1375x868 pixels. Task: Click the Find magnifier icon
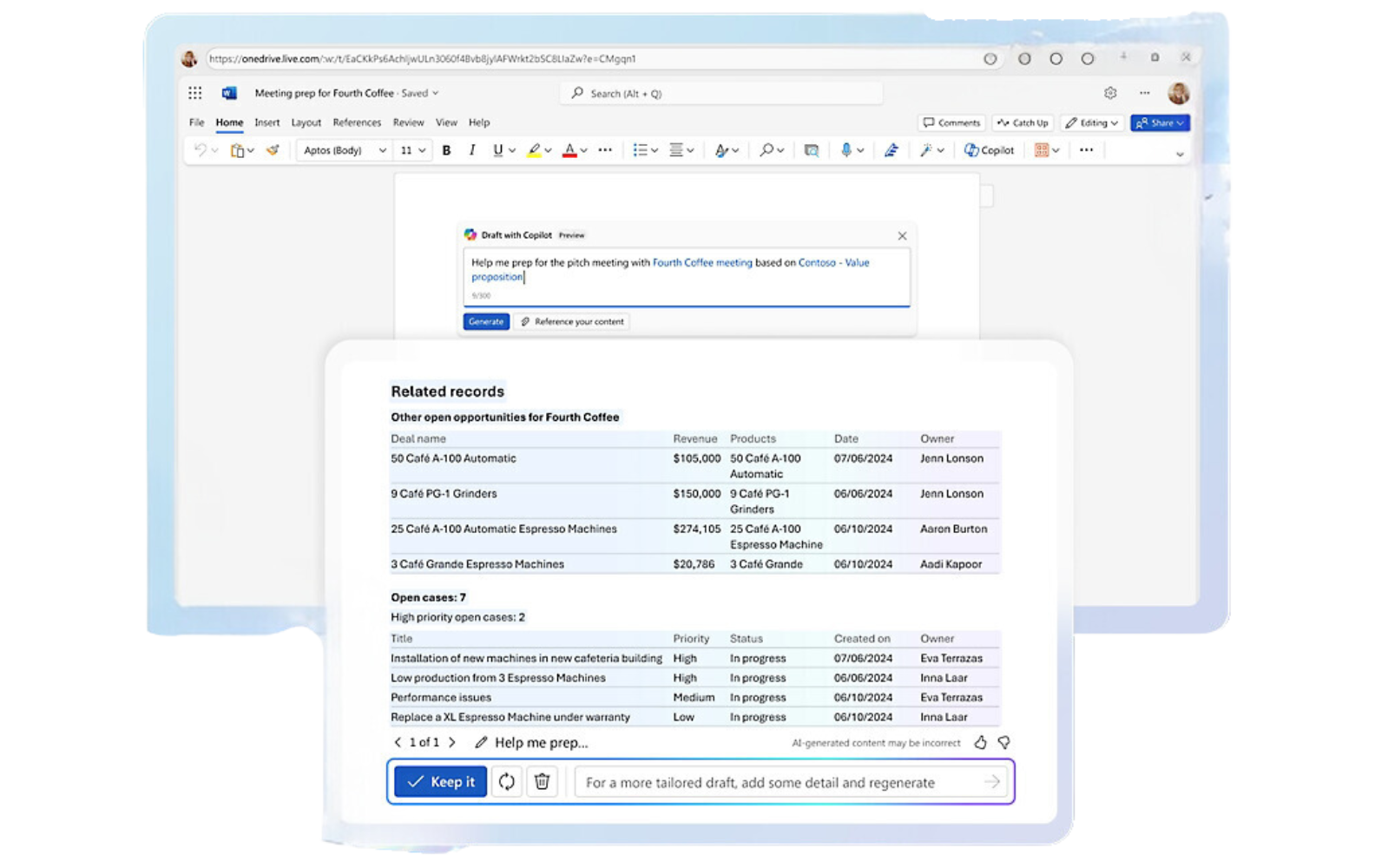pos(766,150)
